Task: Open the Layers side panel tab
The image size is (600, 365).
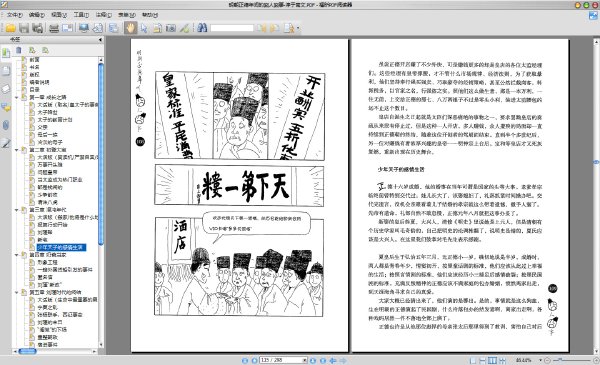Action: pyautogui.click(x=6, y=89)
